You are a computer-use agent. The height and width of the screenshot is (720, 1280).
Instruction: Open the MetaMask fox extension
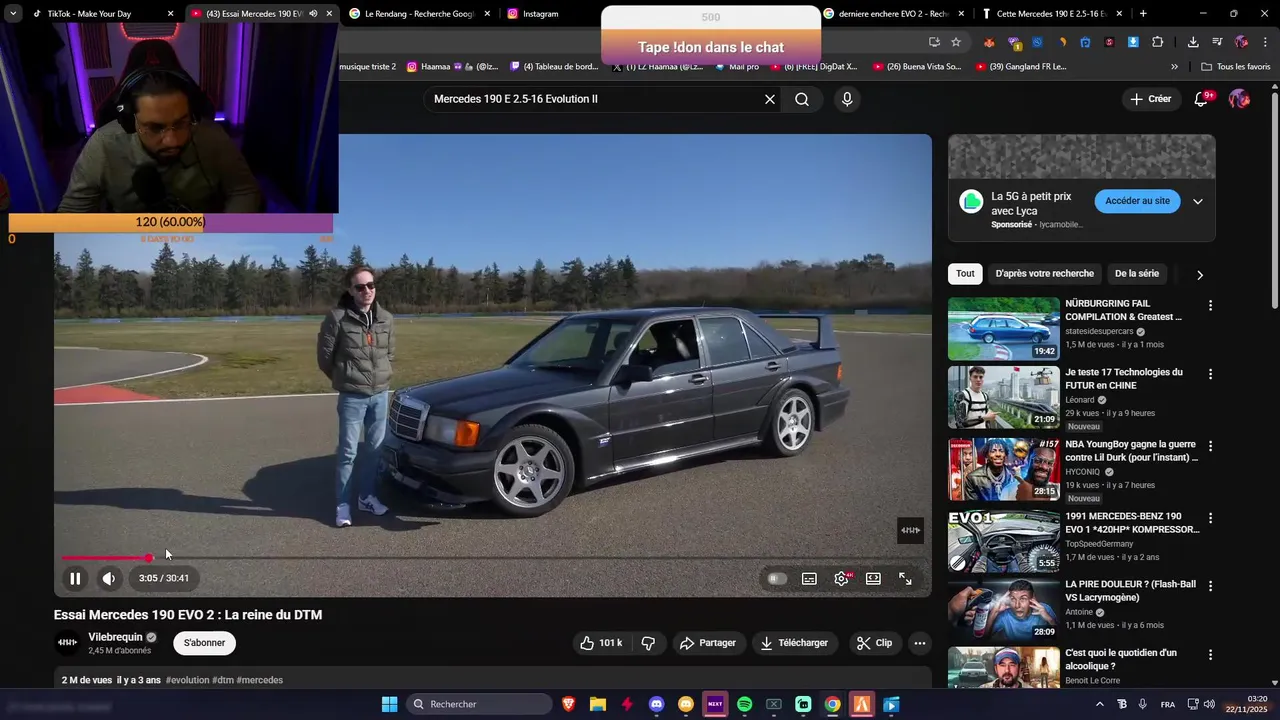989,42
